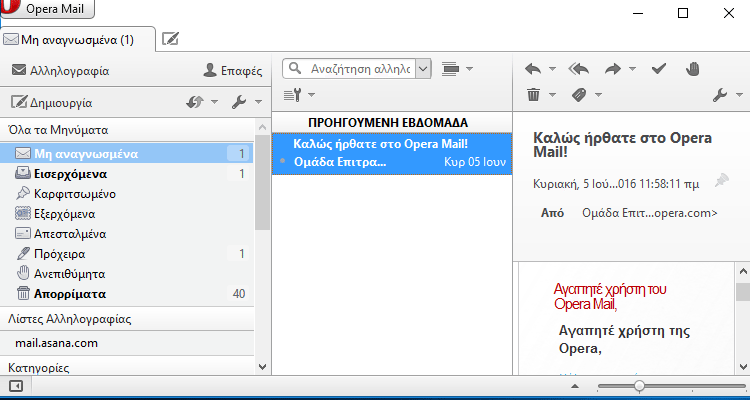Click the sender Ομάδα Επιτ...opera.com> address
750x400 pixels.
coord(650,213)
